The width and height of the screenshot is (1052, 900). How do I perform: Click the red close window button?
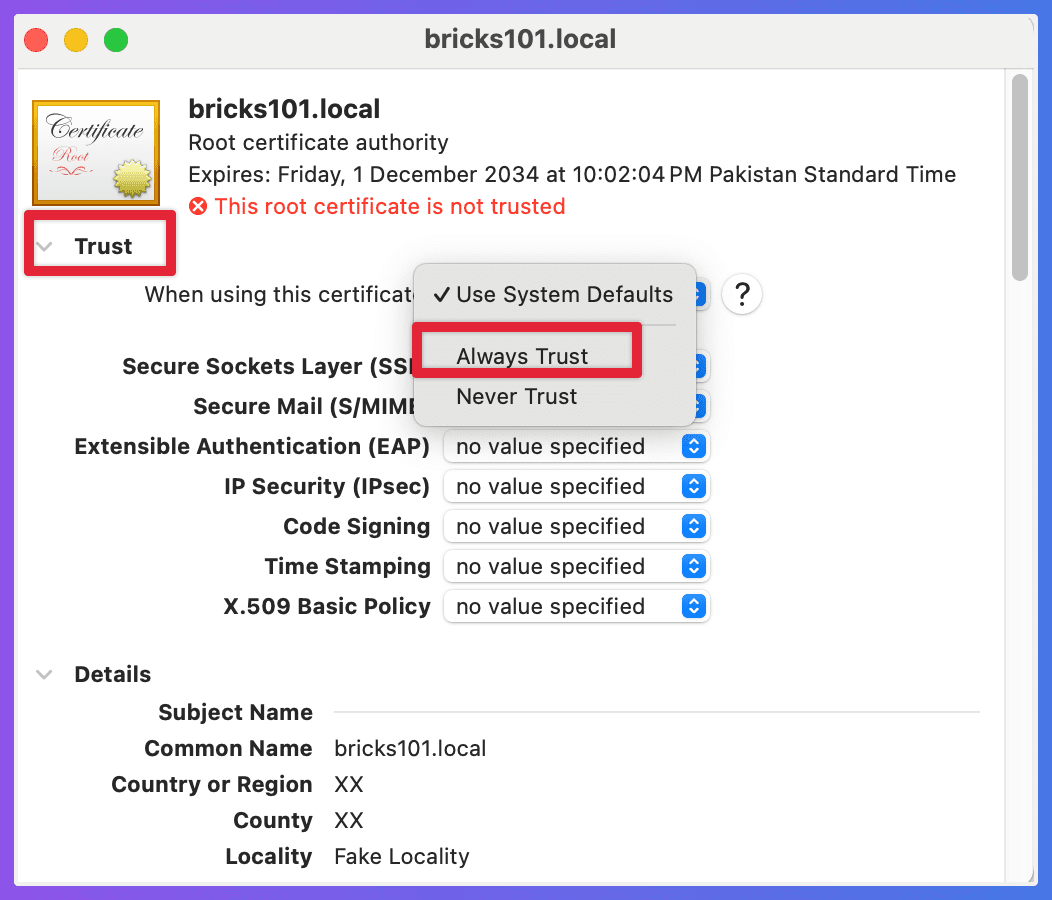37,40
